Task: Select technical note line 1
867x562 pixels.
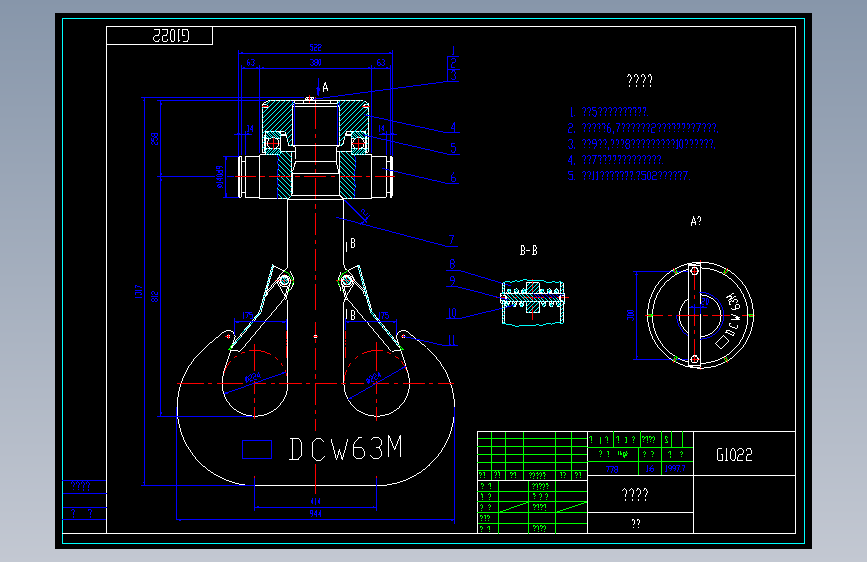Action: pyautogui.click(x=608, y=112)
